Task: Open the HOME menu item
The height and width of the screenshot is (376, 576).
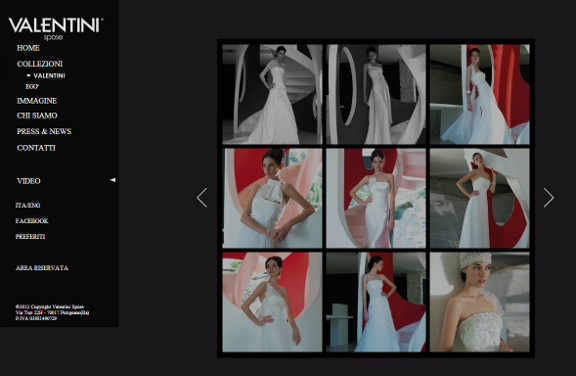Action: click(28, 48)
